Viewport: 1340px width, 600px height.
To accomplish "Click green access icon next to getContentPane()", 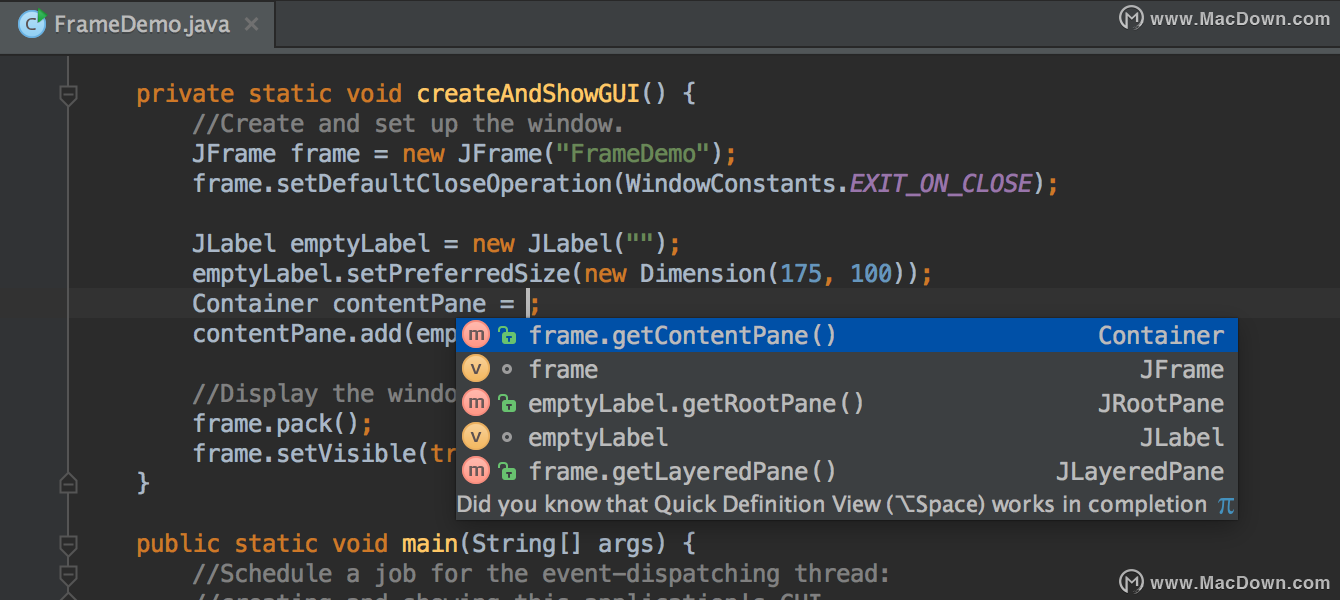I will click(x=507, y=335).
